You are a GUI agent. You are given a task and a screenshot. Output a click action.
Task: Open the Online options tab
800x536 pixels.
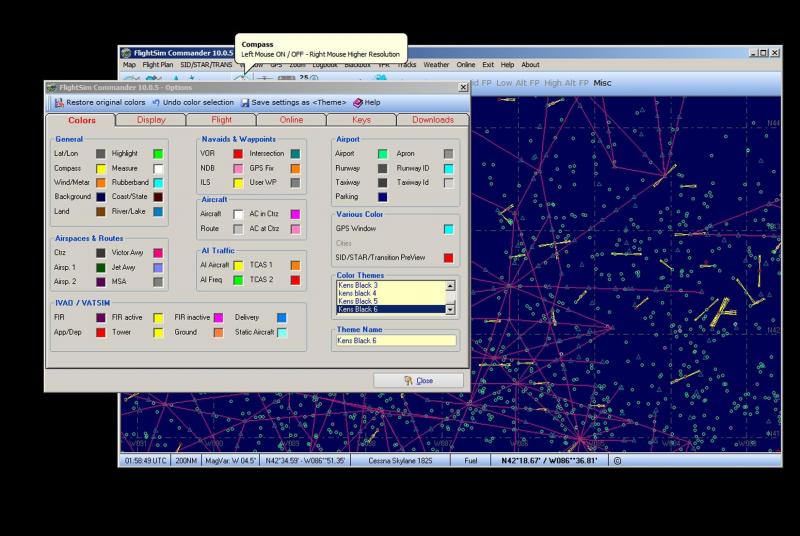[x=291, y=120]
